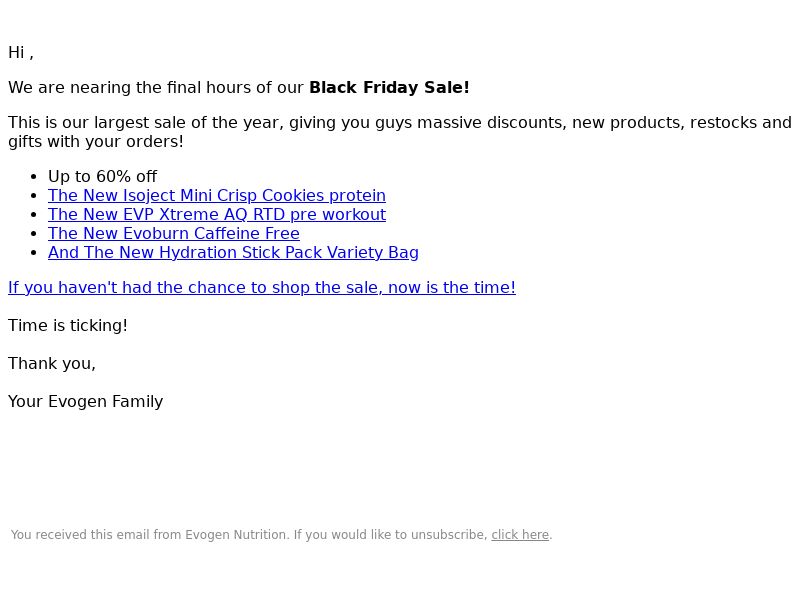Click the 'now is the time!' shop sale link
This screenshot has height=600, width=800.
pos(262,287)
